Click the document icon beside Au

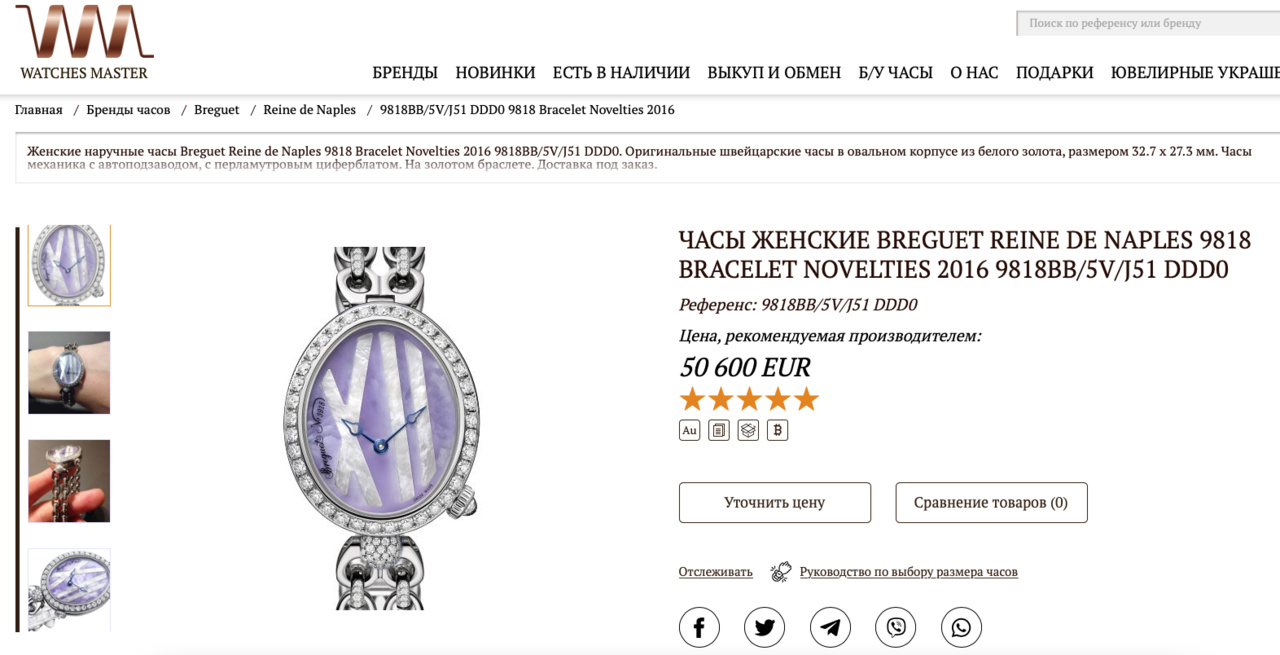719,430
